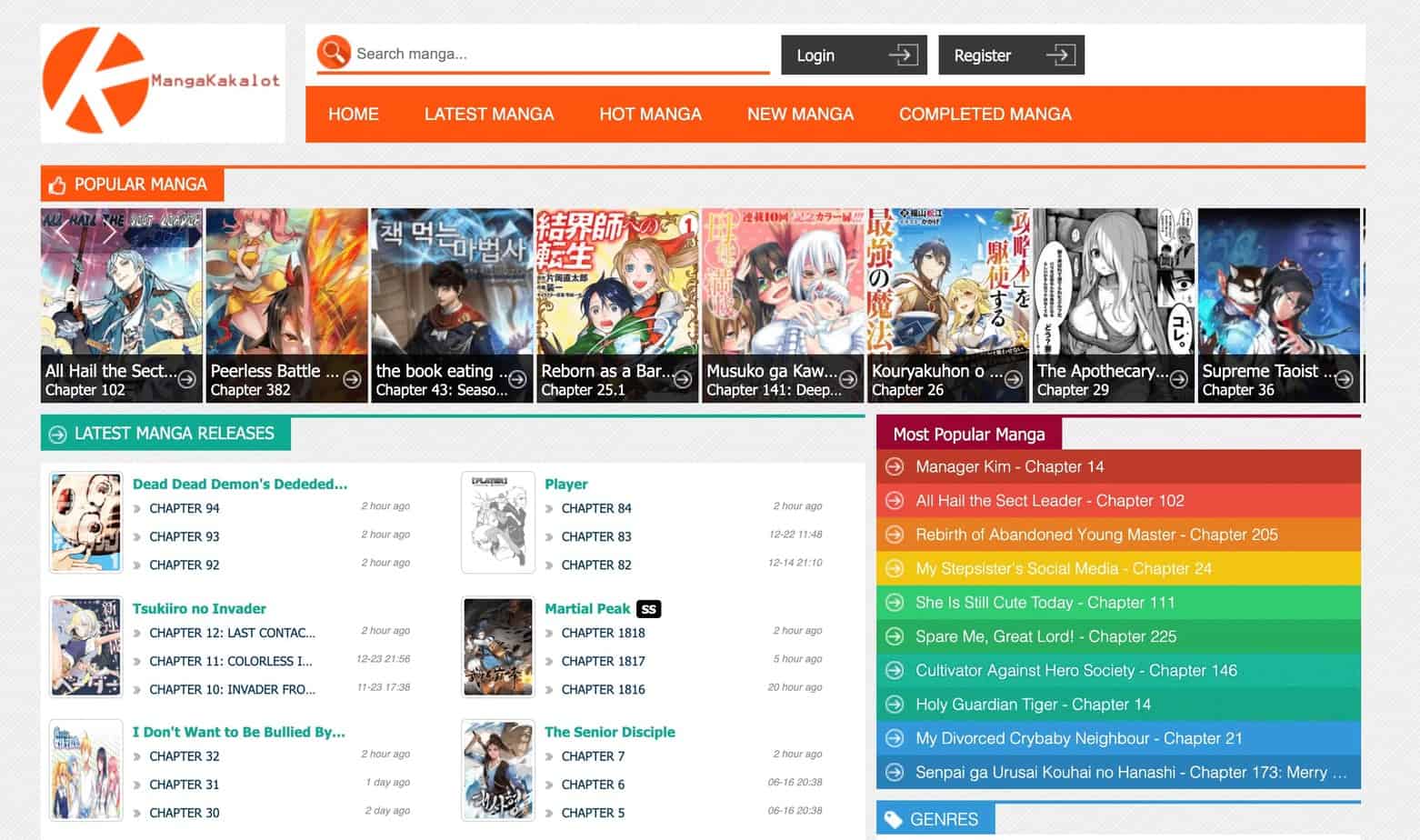Viewport: 1420px width, 840px height.
Task: Open the Player manga title link
Action: pos(566,484)
